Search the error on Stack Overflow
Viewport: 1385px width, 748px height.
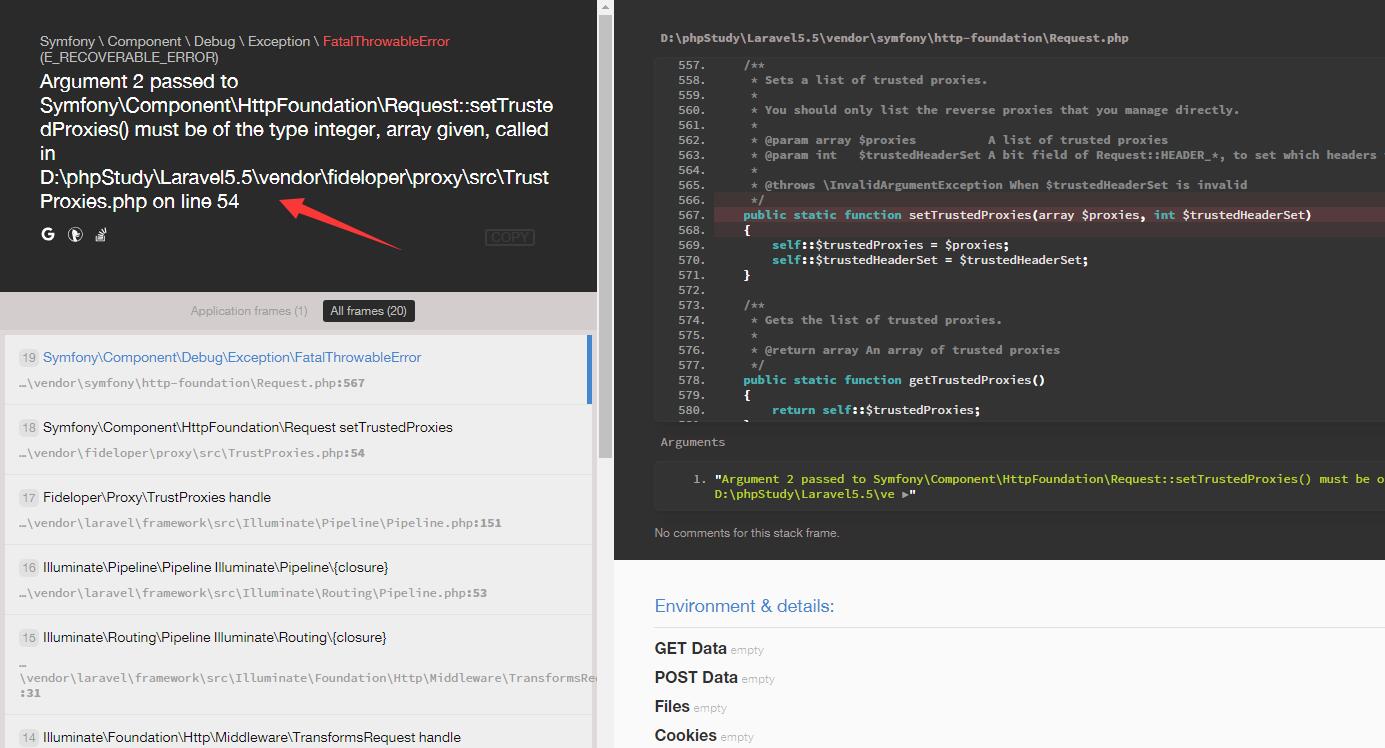tap(100, 233)
